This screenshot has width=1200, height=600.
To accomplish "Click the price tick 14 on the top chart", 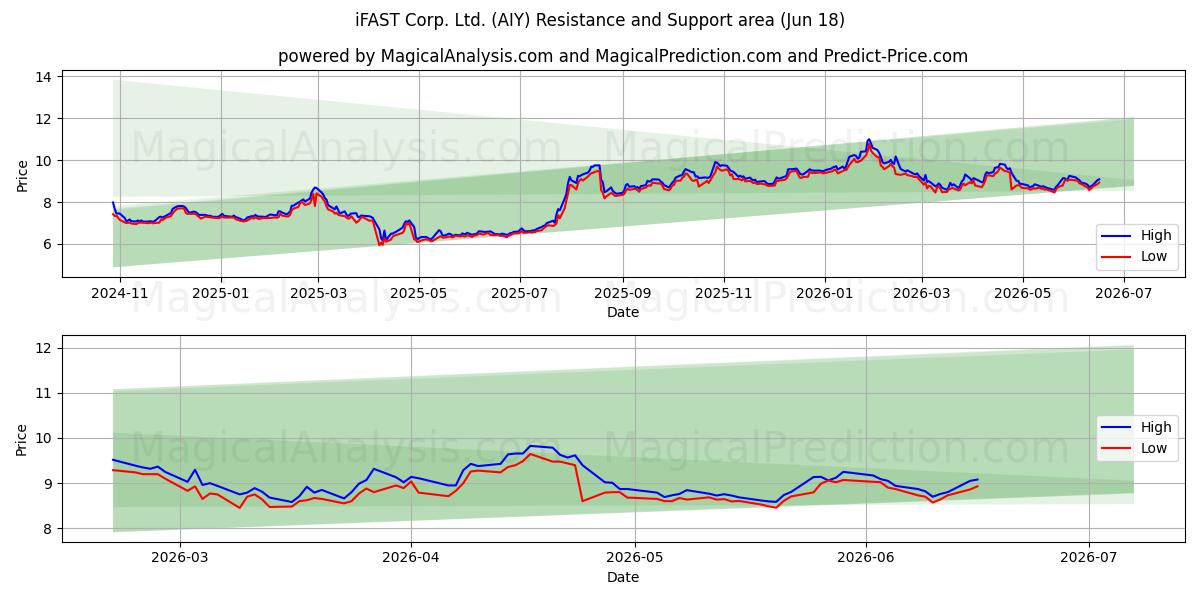I will 46,77.
